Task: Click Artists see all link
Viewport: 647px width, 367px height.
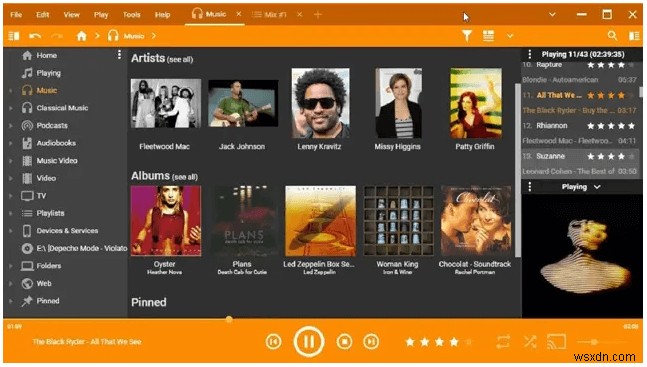Action: [180, 59]
